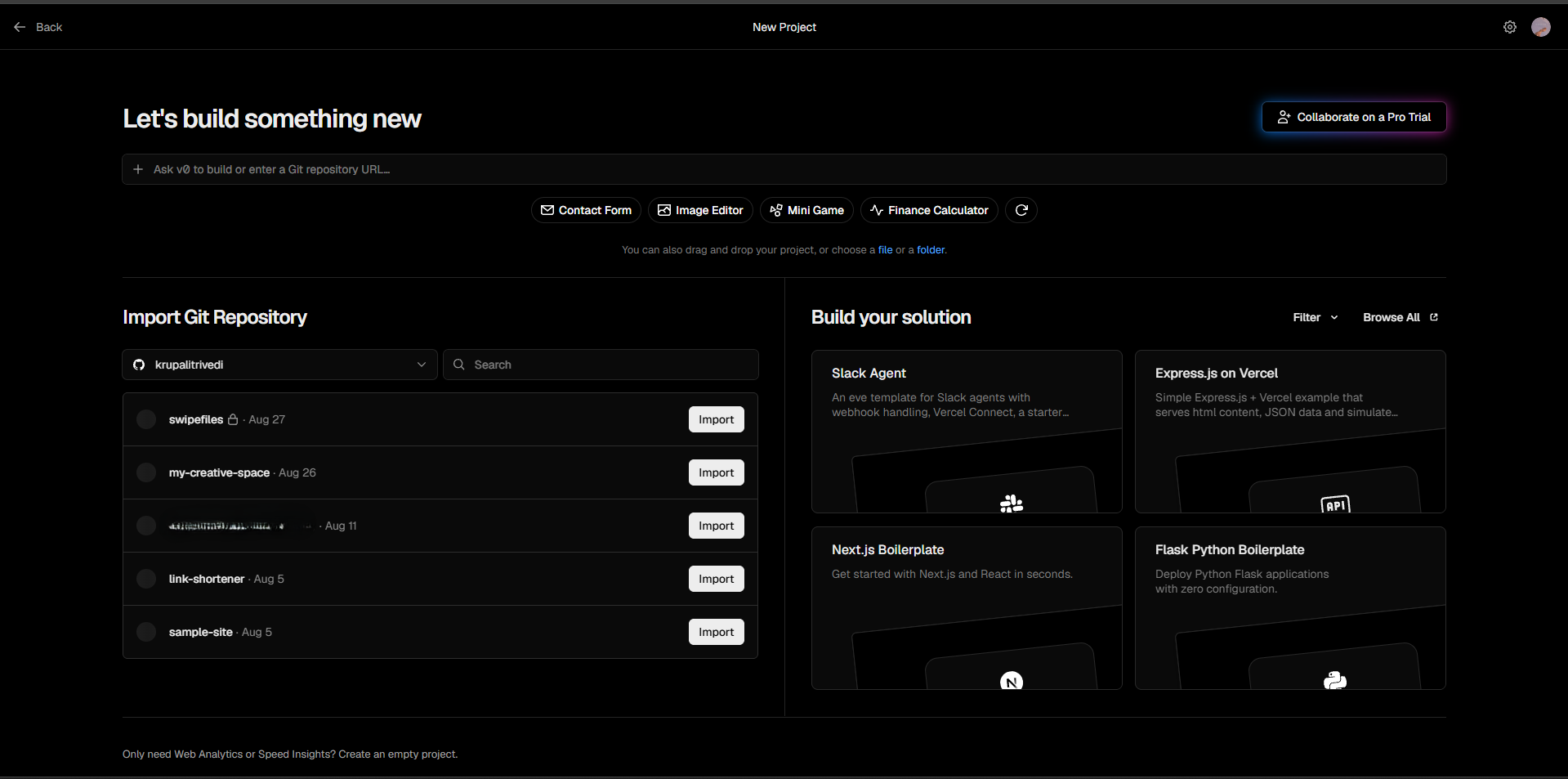
Task: Click the file link
Action: coord(885,250)
